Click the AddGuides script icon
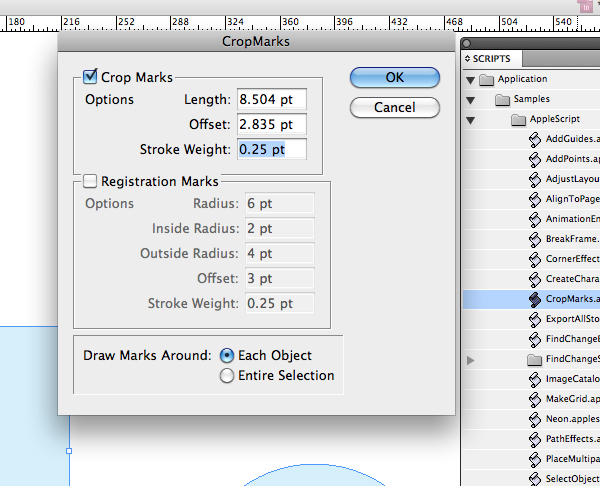Image resolution: width=600 pixels, height=486 pixels. pyautogui.click(x=535, y=140)
